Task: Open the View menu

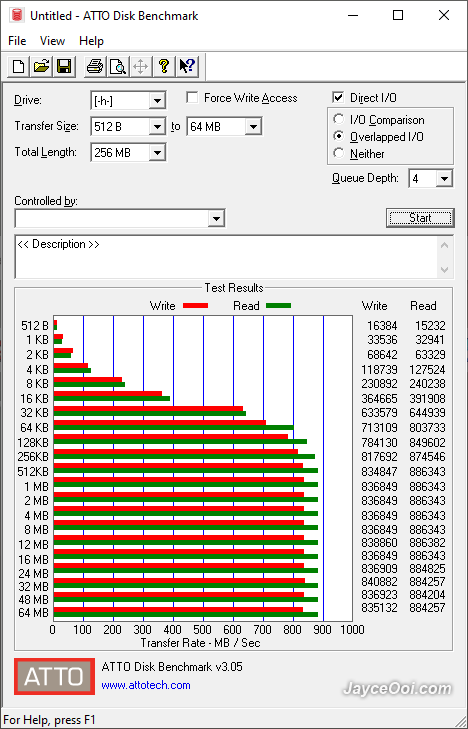Action: (52, 41)
